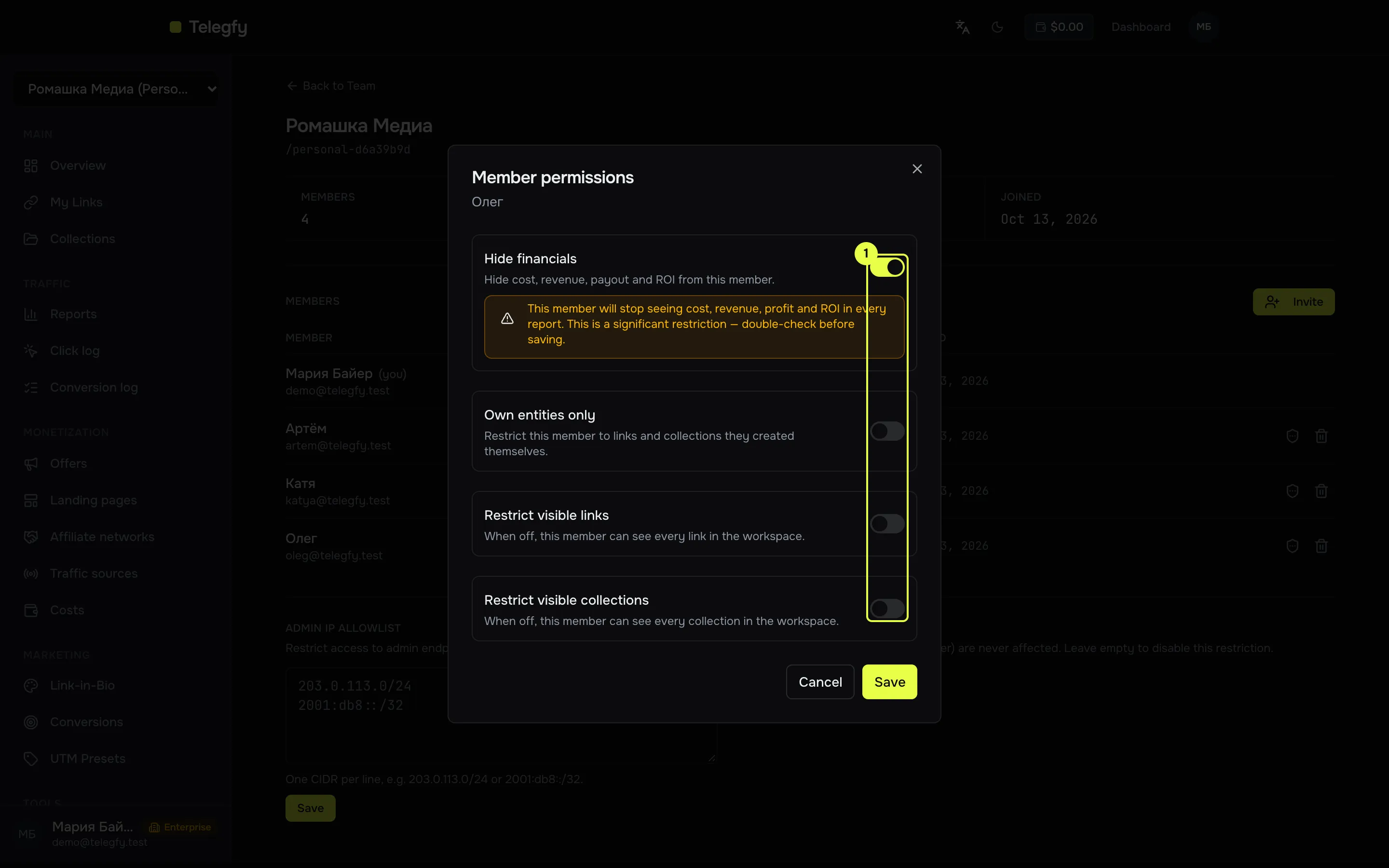Open permissions shield for Артём
Image resolution: width=1389 pixels, height=868 pixels.
[x=1292, y=436]
